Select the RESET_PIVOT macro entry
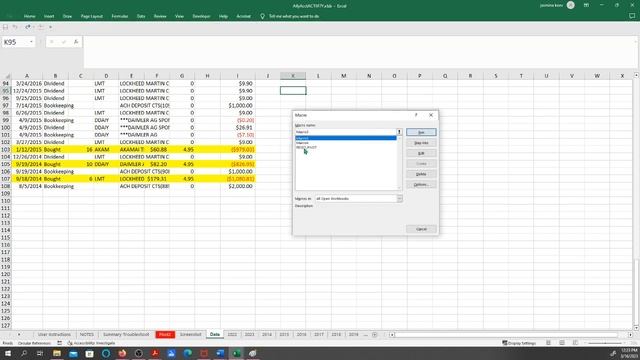 [x=306, y=147]
